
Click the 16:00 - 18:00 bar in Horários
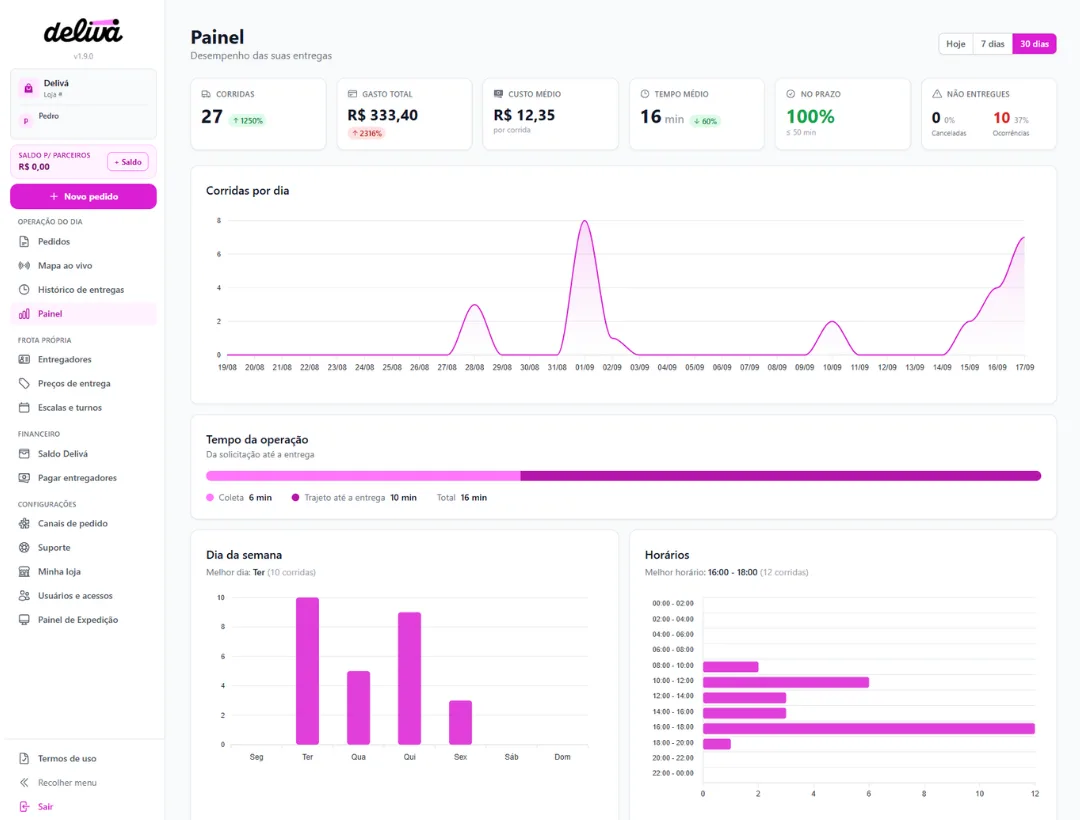coord(869,728)
